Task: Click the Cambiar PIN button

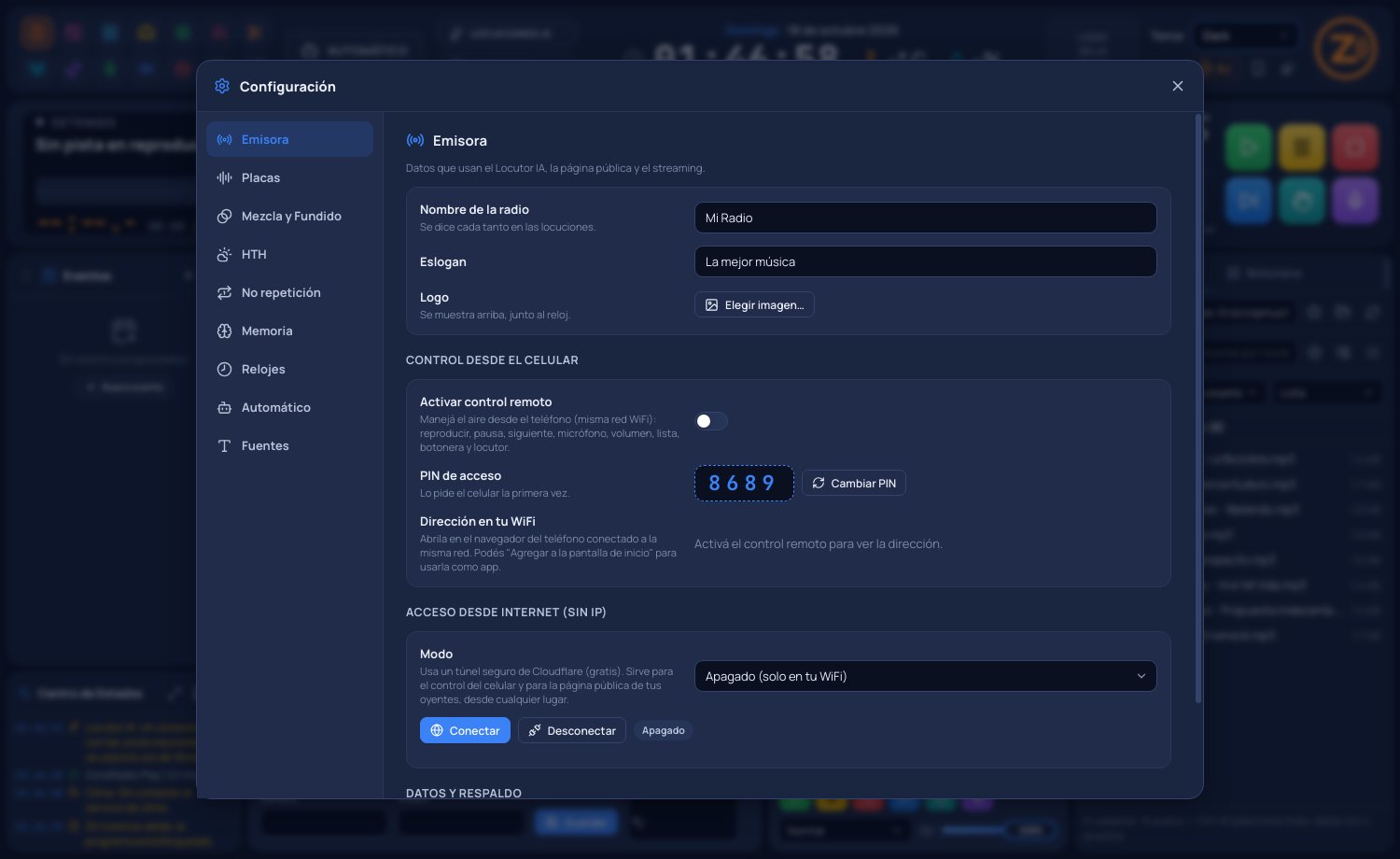Action: click(x=853, y=483)
